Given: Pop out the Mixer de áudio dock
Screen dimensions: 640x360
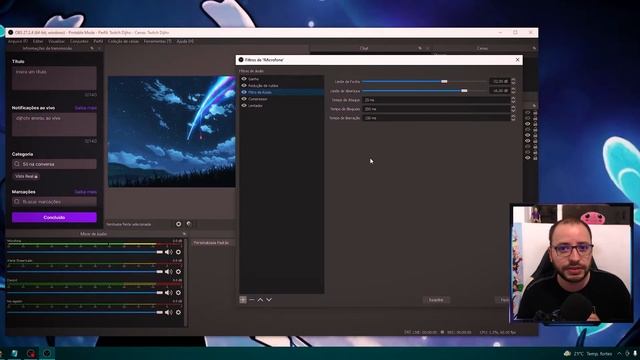Looking at the screenshot, I should click(x=184, y=234).
